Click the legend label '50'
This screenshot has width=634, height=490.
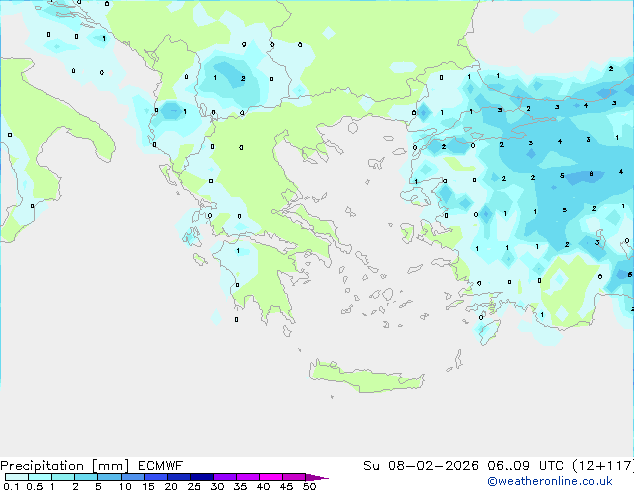click(x=310, y=486)
